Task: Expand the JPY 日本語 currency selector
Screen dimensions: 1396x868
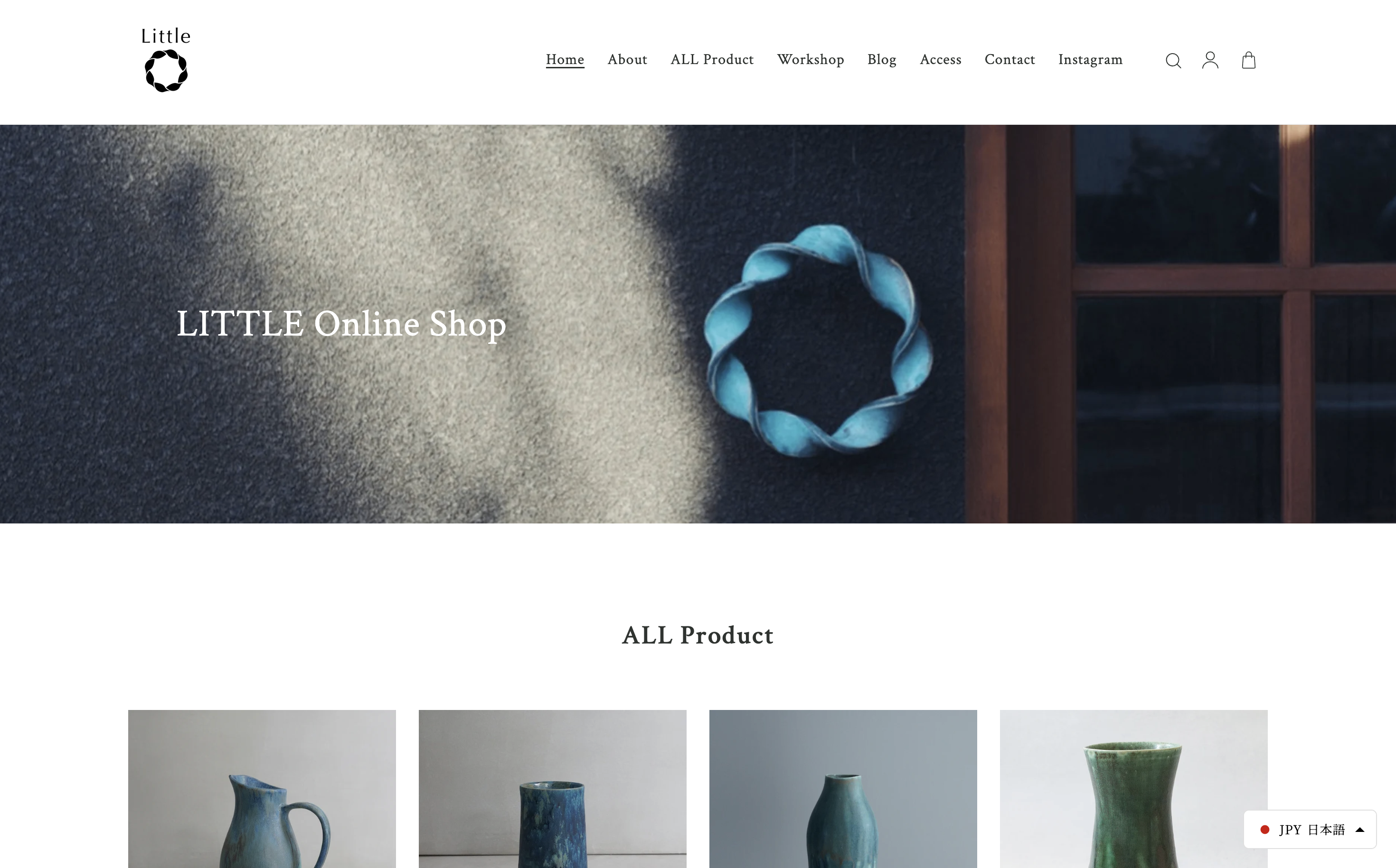Action: [x=1310, y=830]
